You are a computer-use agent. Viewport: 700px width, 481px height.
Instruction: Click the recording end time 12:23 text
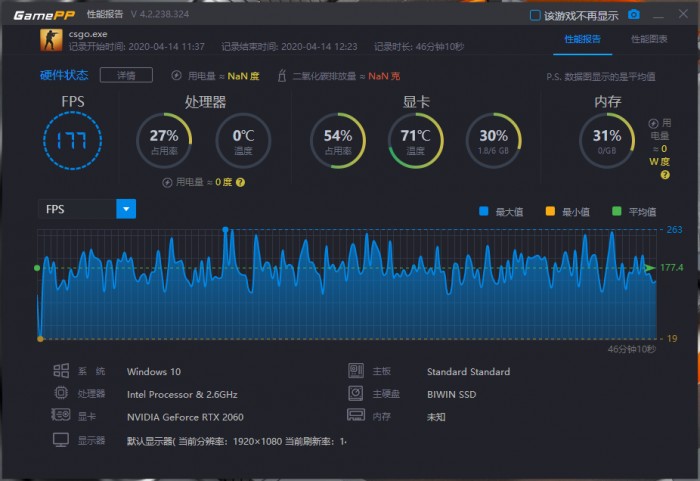pyautogui.click(x=289, y=46)
